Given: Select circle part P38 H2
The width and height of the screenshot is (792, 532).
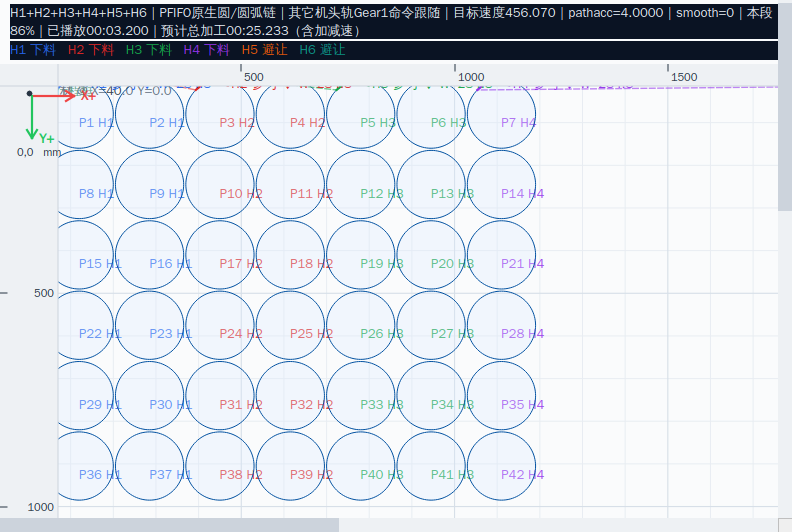Looking at the screenshot, I should click(220, 466).
